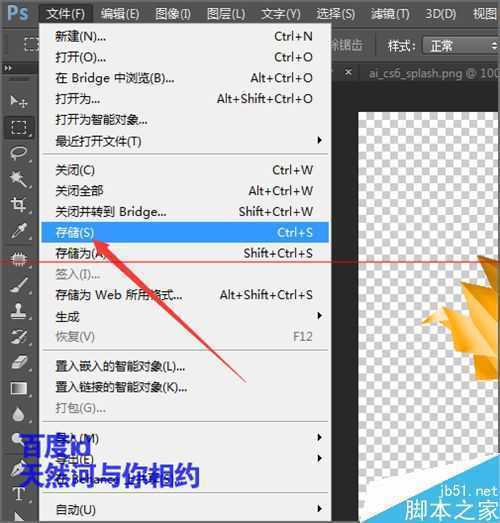Select the Clone Stamp tool

pos(18,311)
